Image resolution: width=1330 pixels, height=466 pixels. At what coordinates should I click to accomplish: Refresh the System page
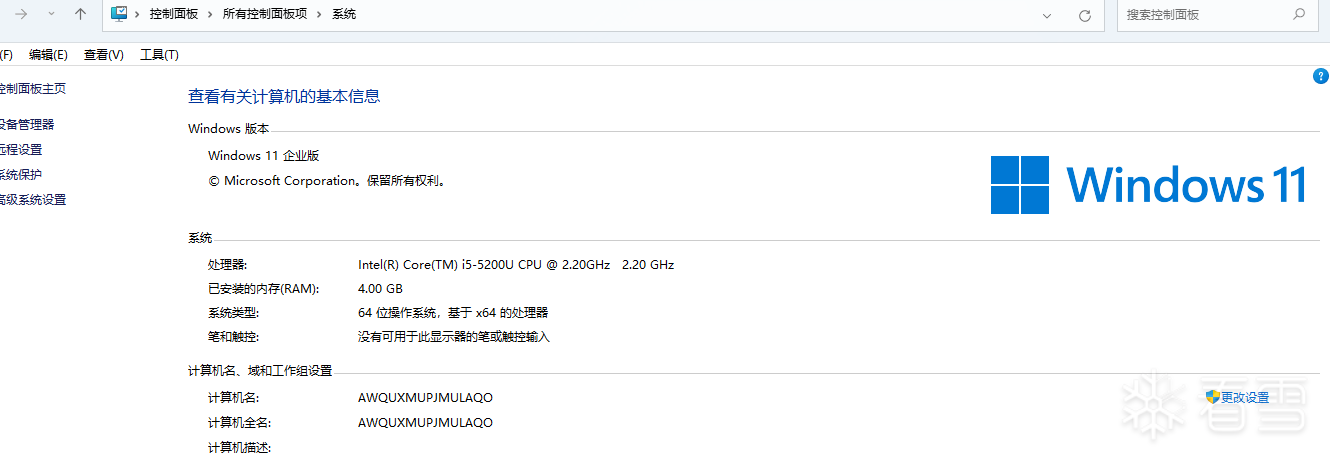point(1084,15)
